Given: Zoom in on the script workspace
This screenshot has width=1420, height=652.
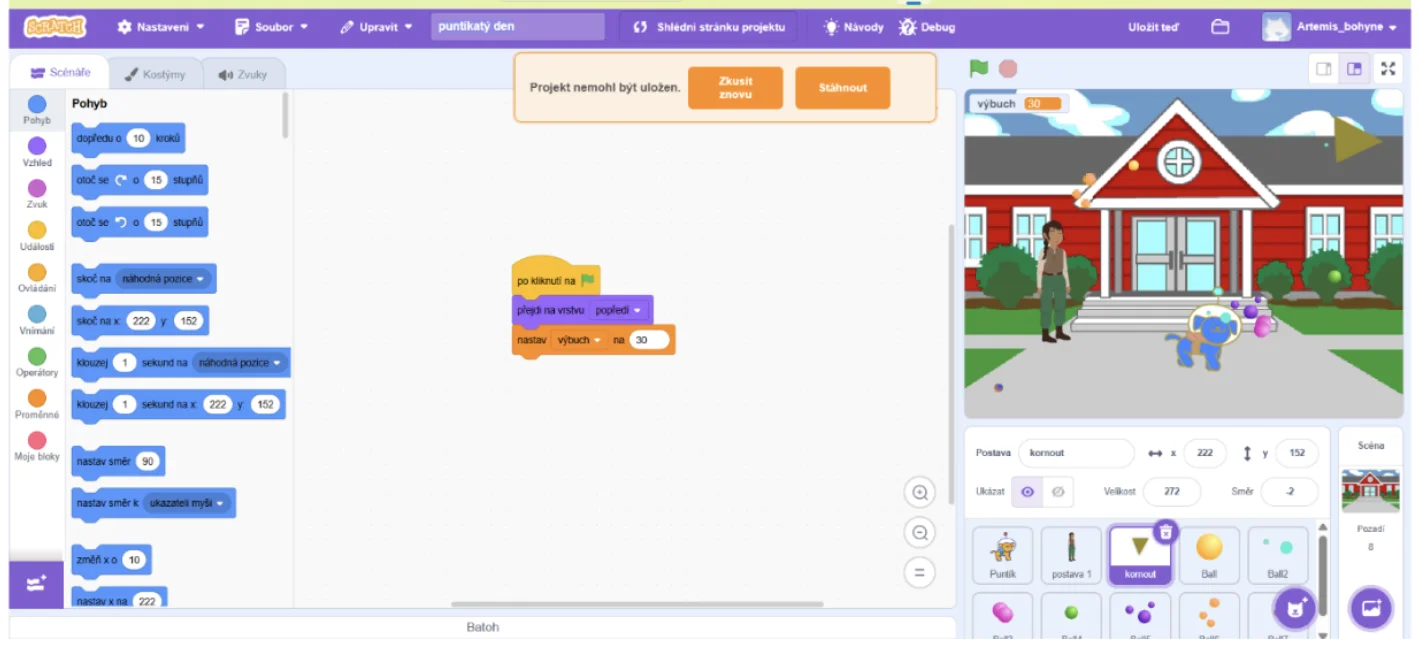Looking at the screenshot, I should (919, 492).
